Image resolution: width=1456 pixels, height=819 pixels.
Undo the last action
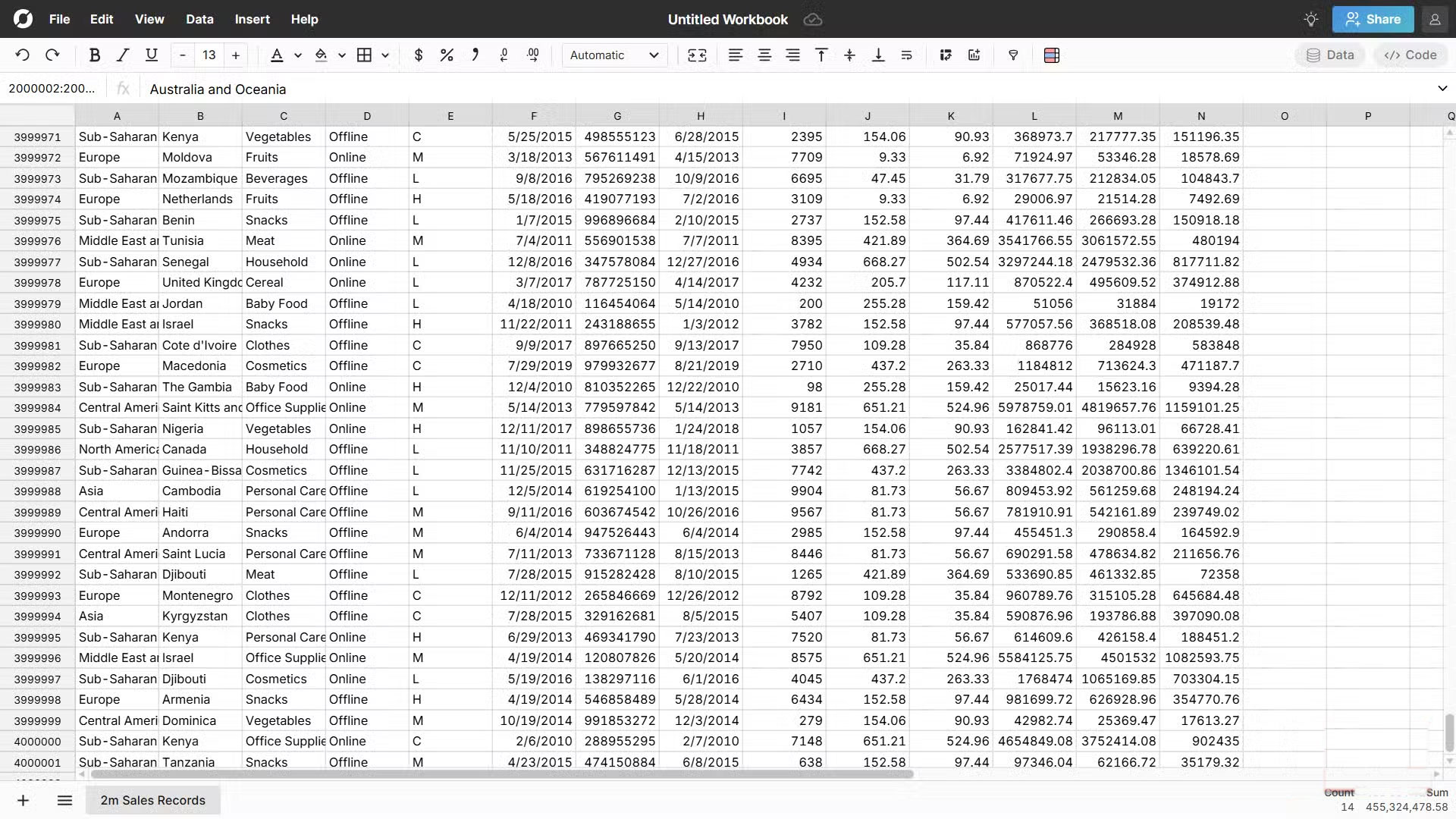pos(22,54)
